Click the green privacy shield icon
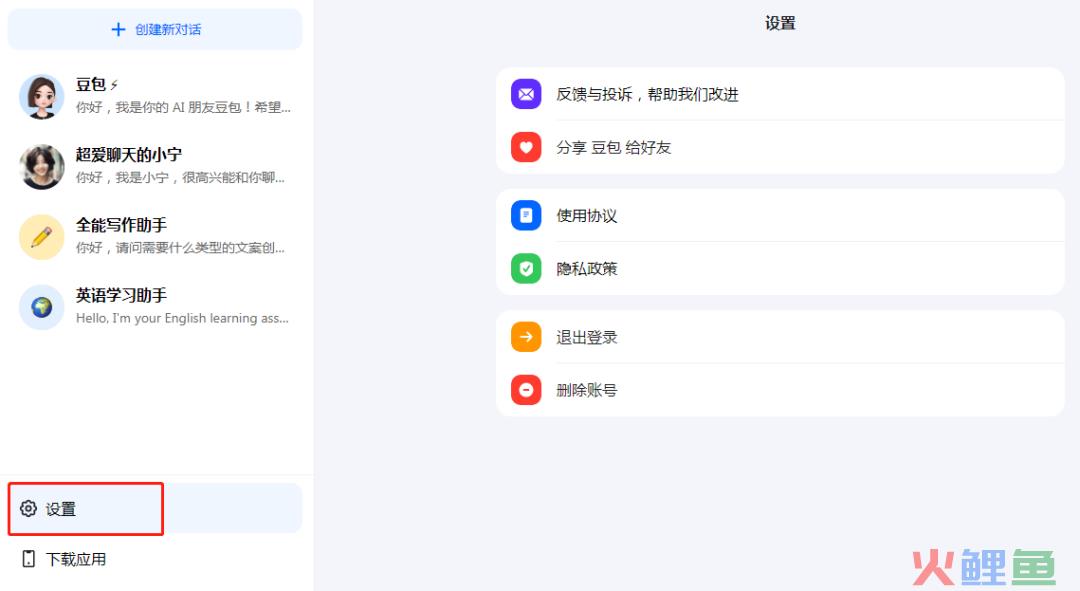This screenshot has height=591, width=1080. [x=525, y=268]
